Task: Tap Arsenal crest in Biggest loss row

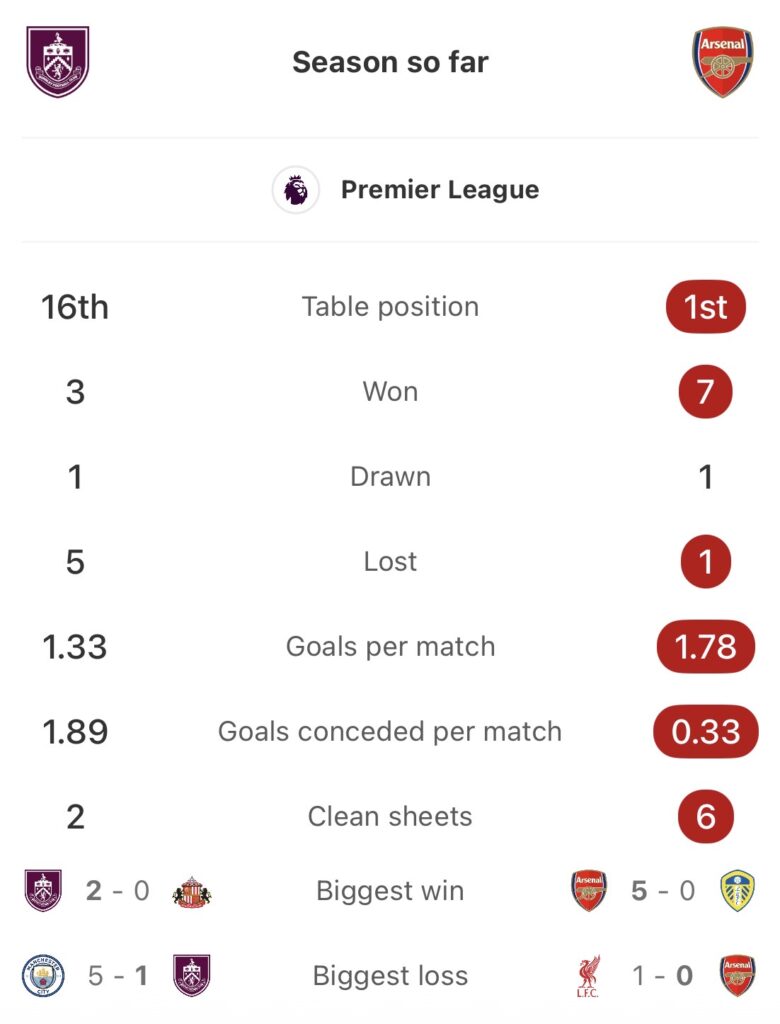Action: (737, 976)
